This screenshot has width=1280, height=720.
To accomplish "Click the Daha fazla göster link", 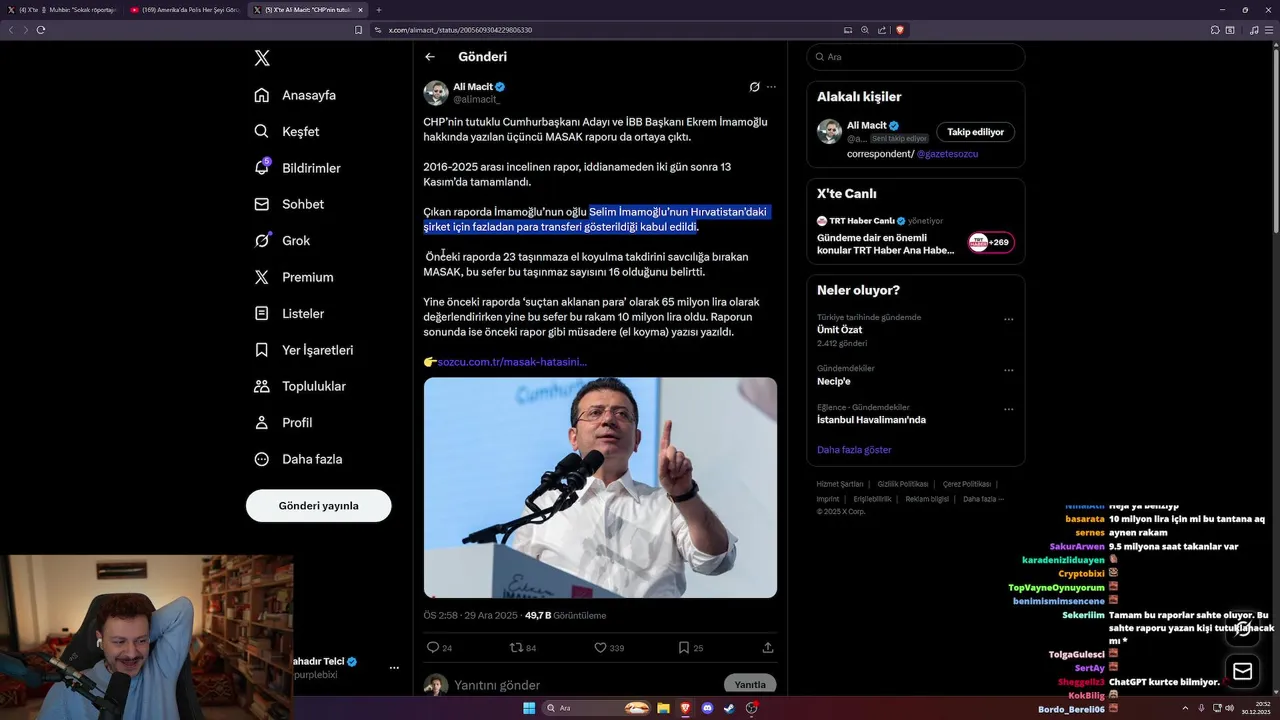I will pyautogui.click(x=854, y=450).
